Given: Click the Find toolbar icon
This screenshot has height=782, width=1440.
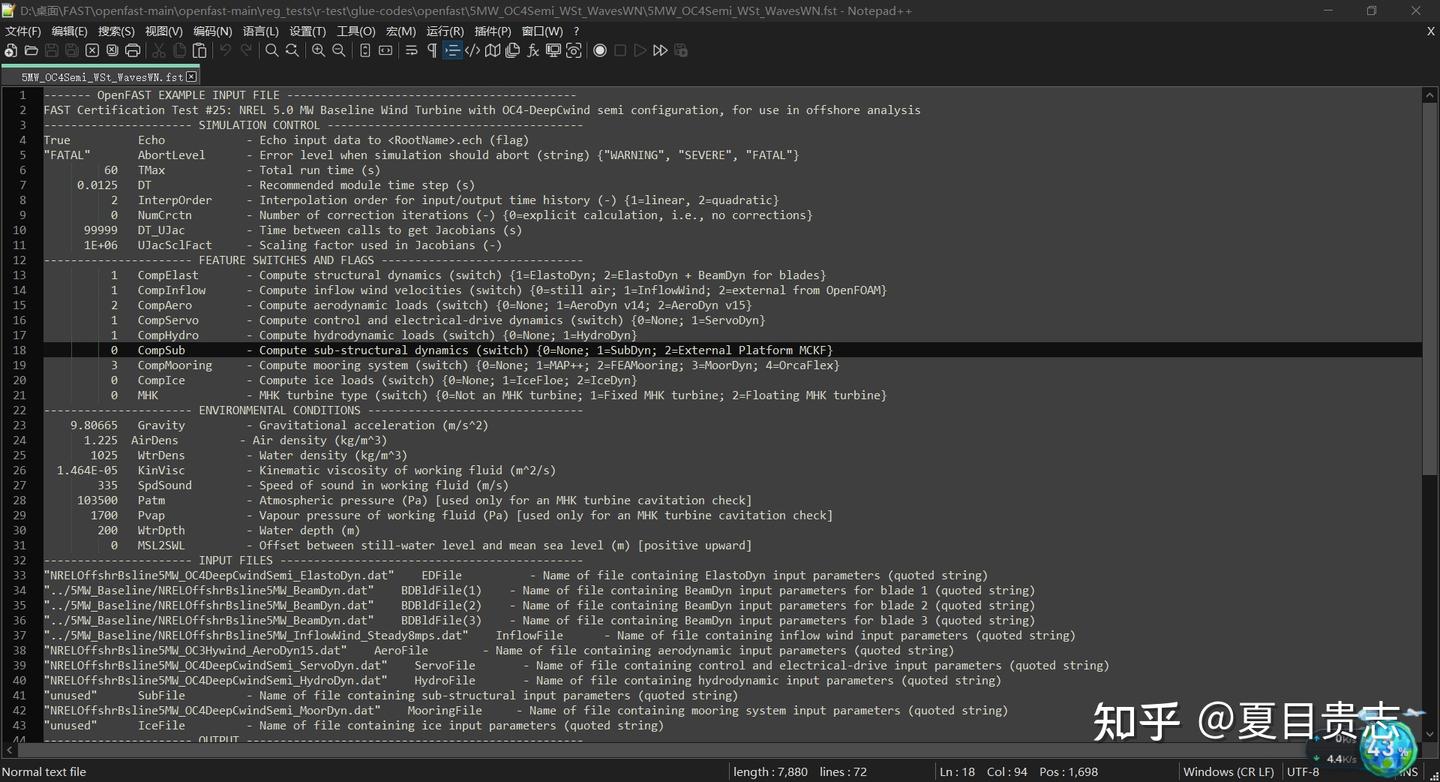Looking at the screenshot, I should point(271,50).
